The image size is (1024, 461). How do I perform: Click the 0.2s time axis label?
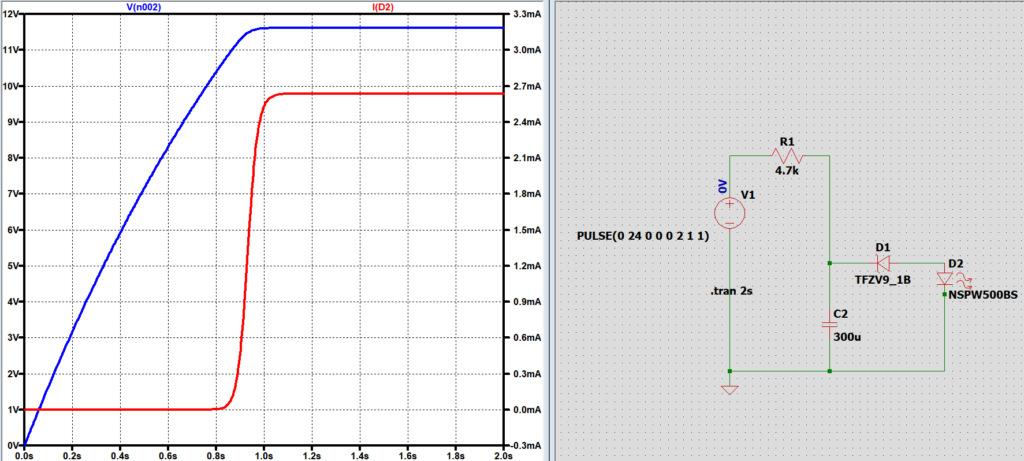(x=72, y=454)
